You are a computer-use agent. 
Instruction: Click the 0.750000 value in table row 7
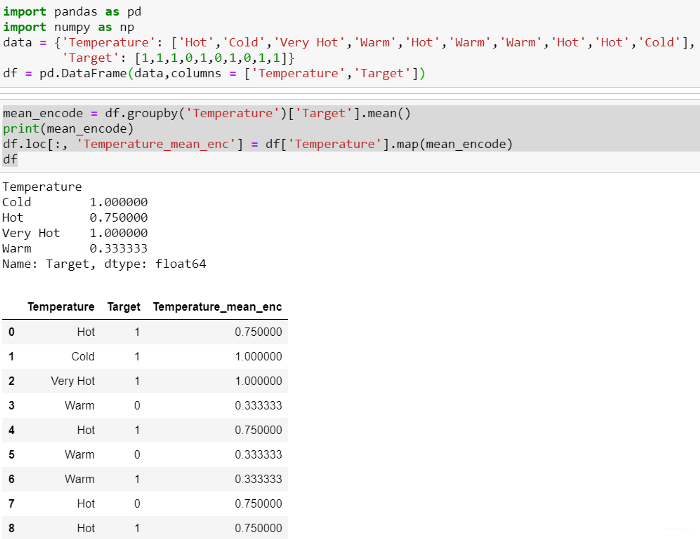click(x=258, y=504)
